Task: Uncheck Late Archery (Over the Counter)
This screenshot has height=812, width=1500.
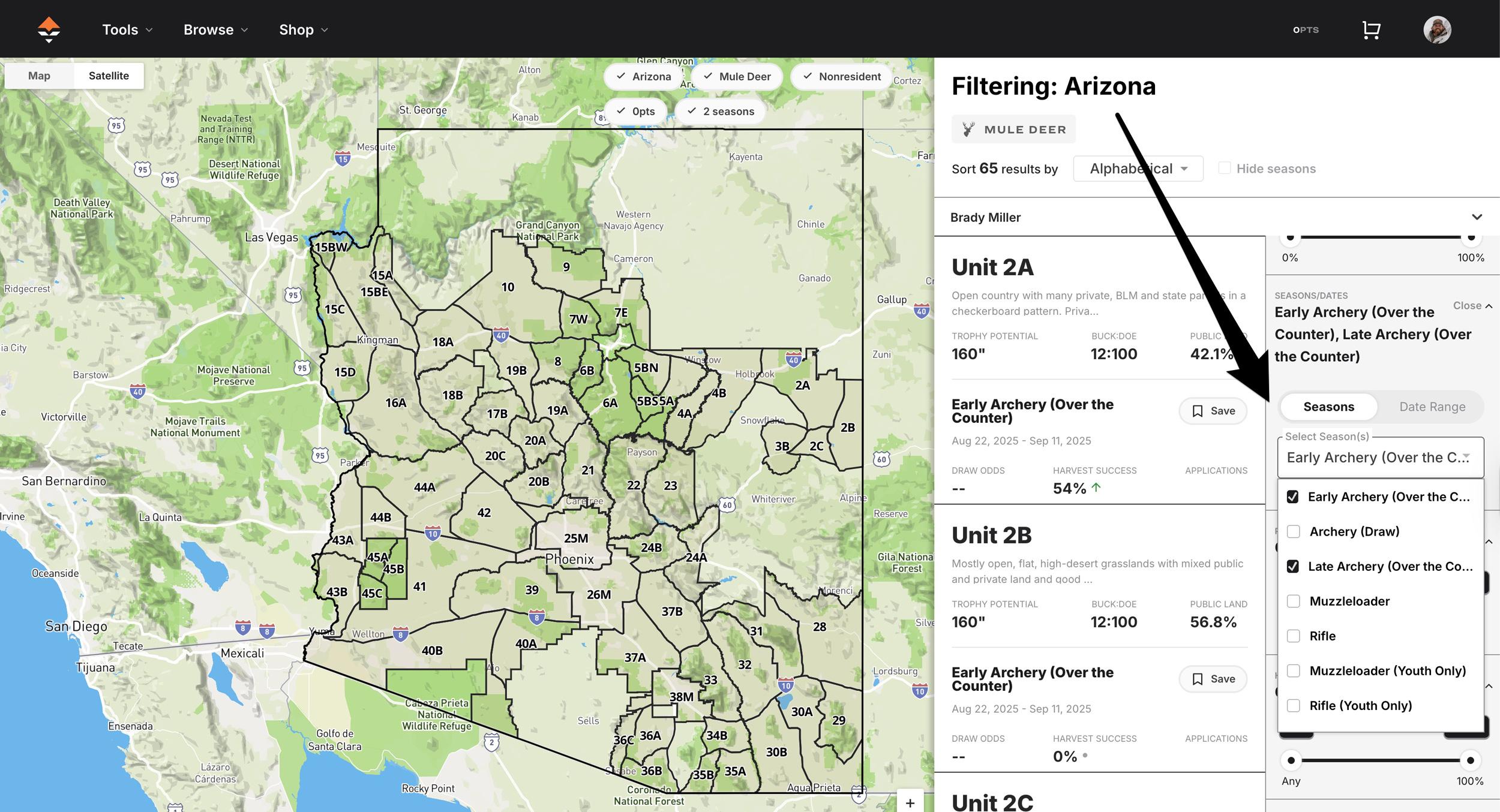Action: (x=1293, y=566)
